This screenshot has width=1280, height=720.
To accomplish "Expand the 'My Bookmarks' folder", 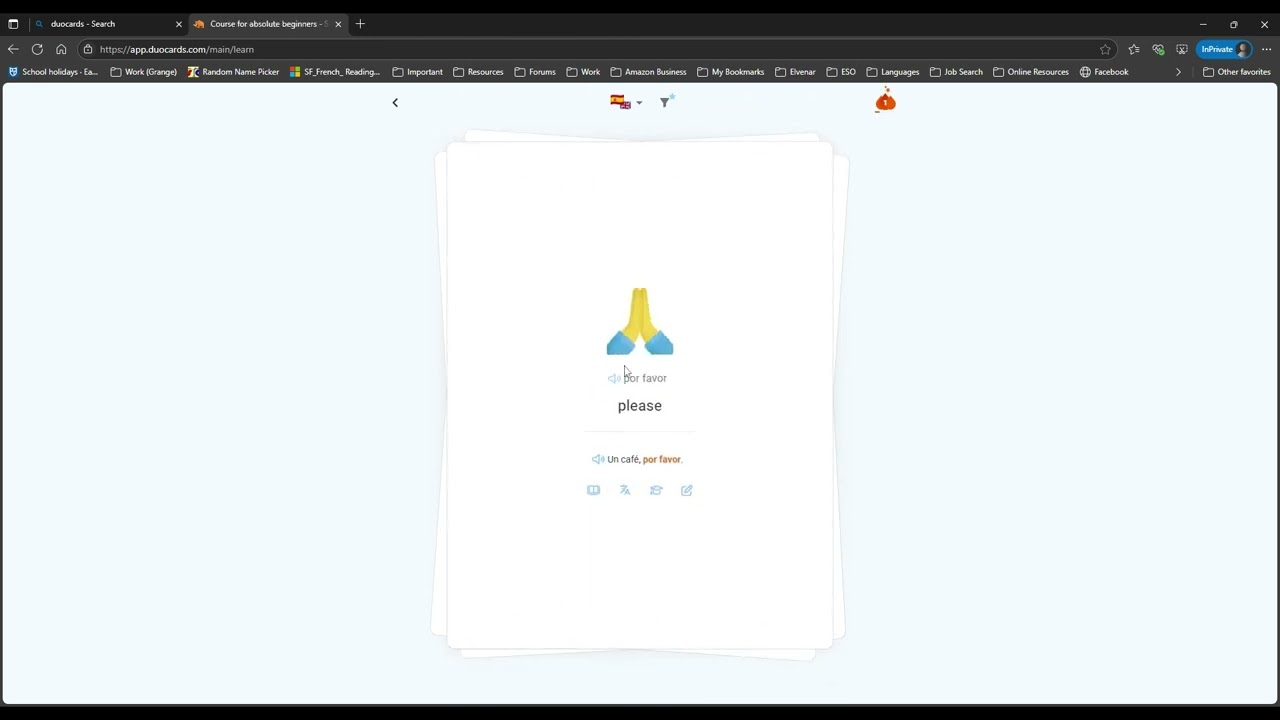I will 731,72.
